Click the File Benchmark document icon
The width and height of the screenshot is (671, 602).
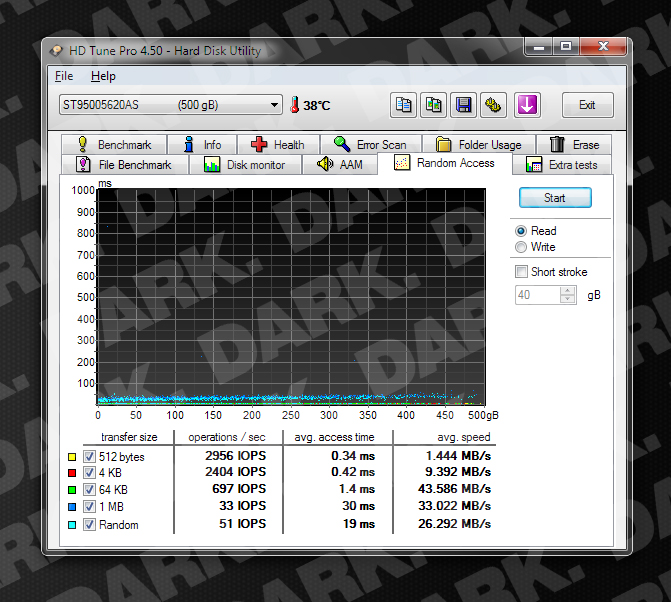point(83,164)
